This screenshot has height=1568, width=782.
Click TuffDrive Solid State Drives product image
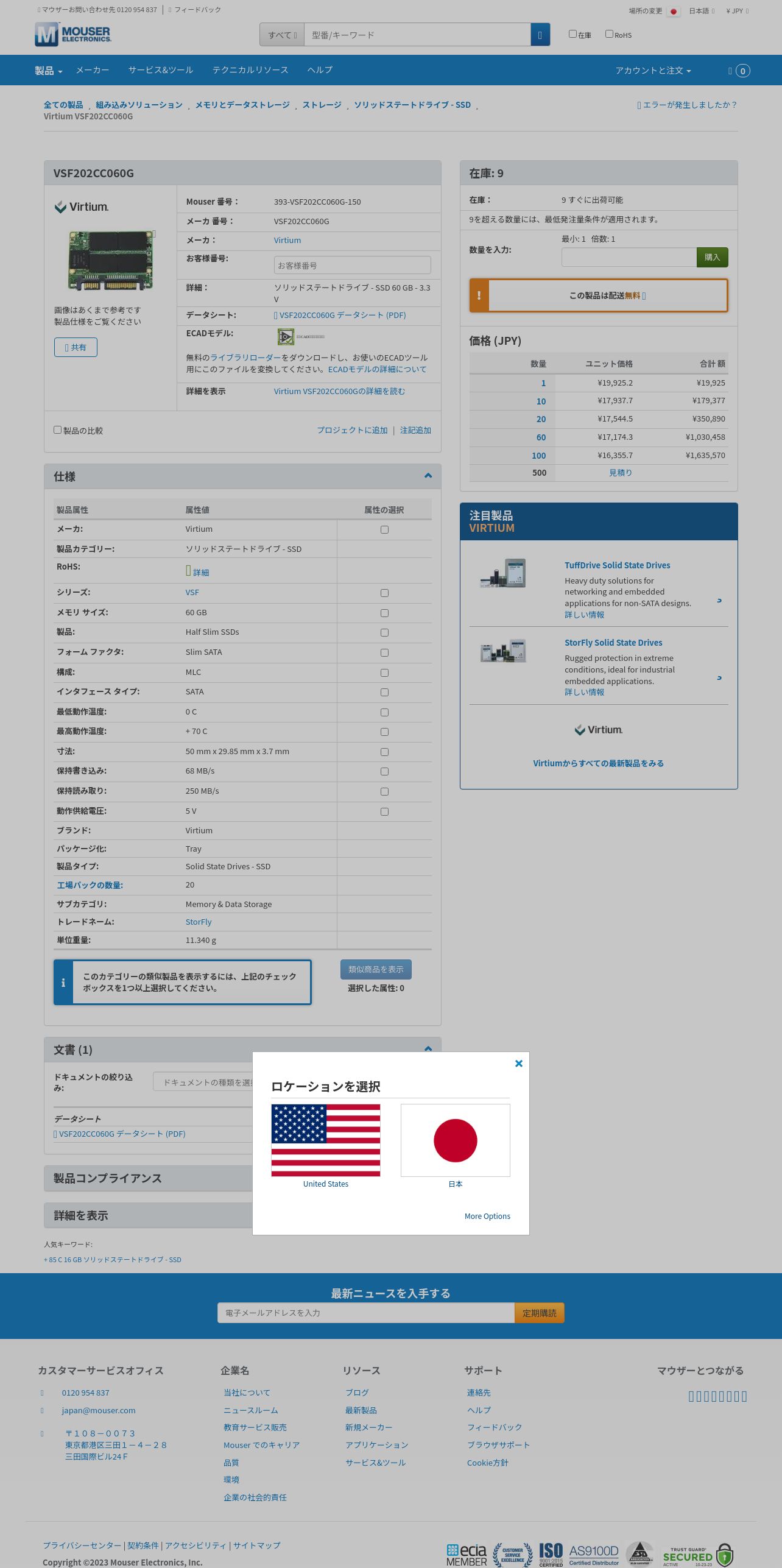tap(503, 573)
